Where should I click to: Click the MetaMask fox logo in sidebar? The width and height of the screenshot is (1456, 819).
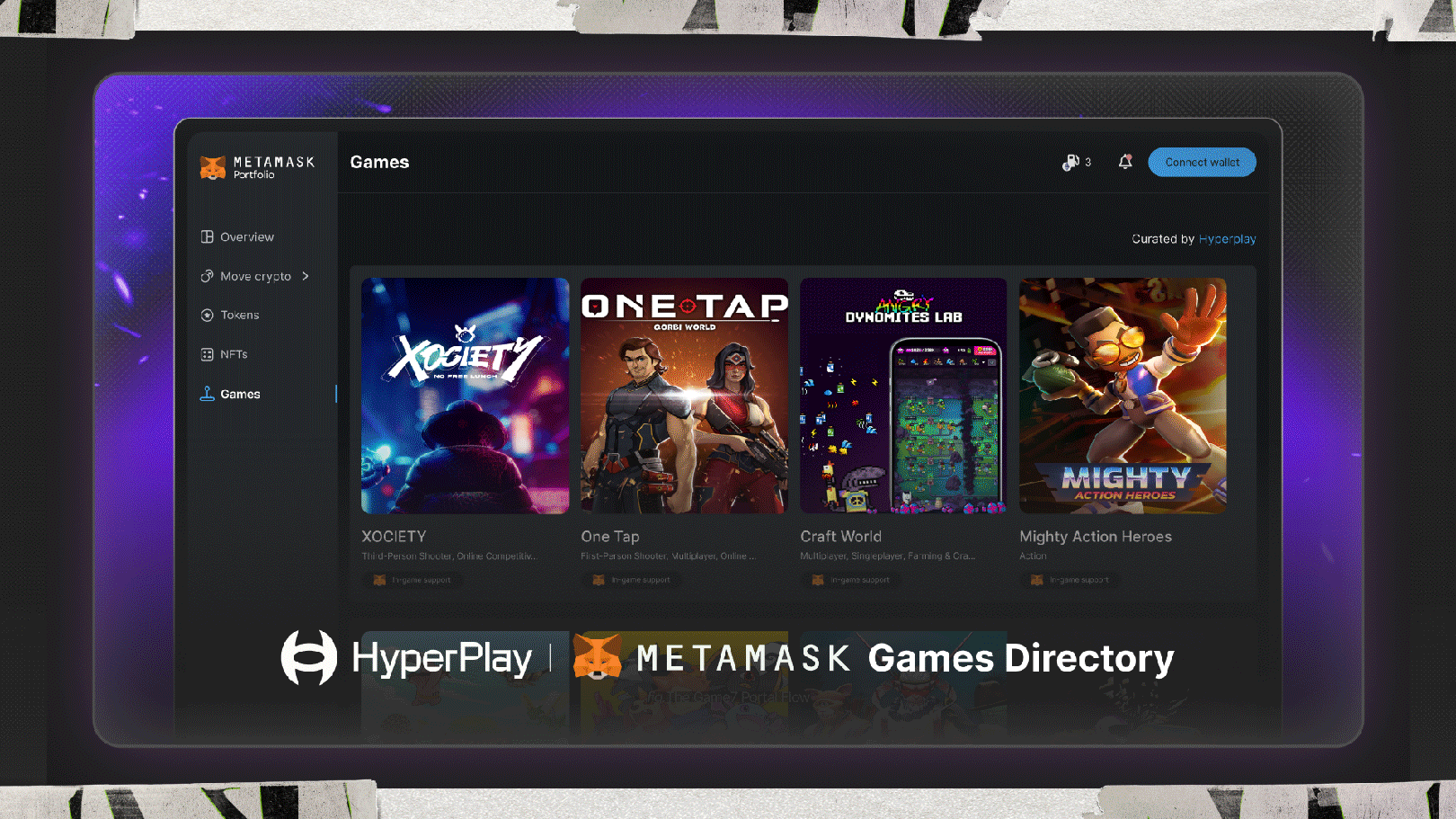pos(213,167)
